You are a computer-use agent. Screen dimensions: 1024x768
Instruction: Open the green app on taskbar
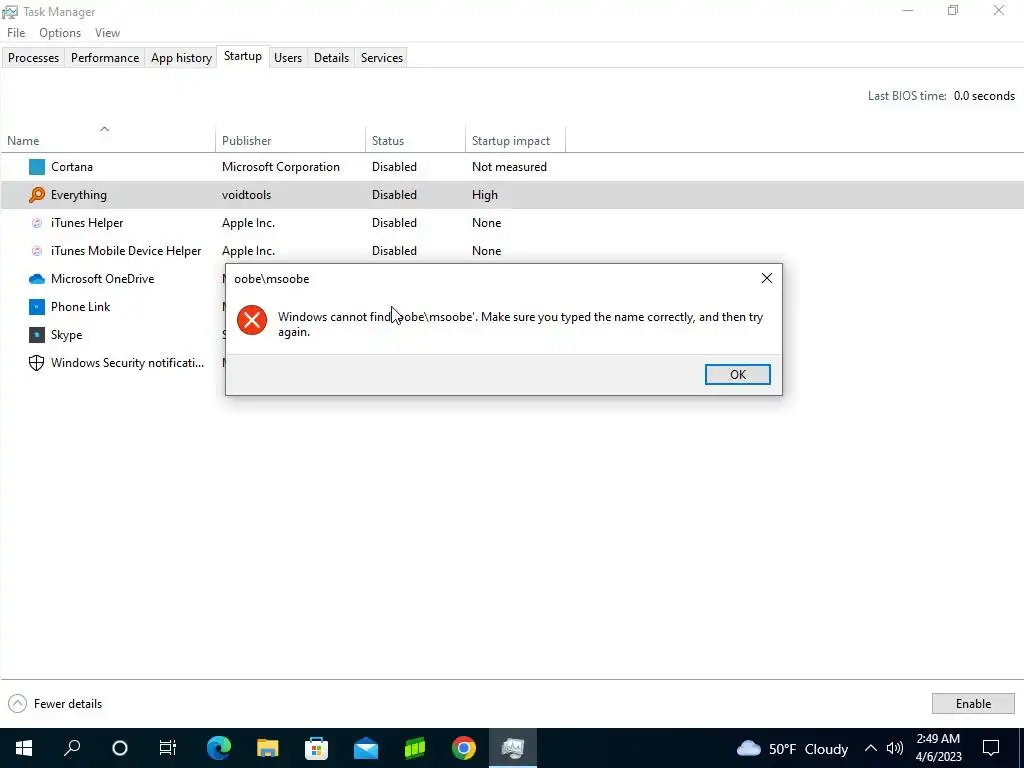click(415, 748)
